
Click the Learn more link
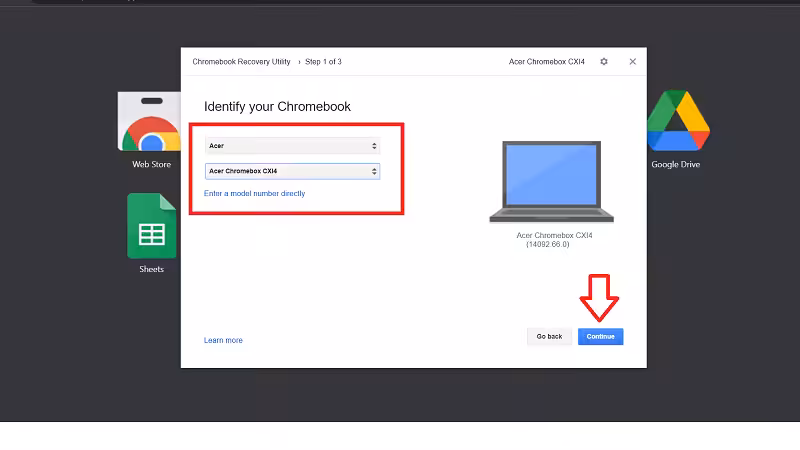point(223,340)
